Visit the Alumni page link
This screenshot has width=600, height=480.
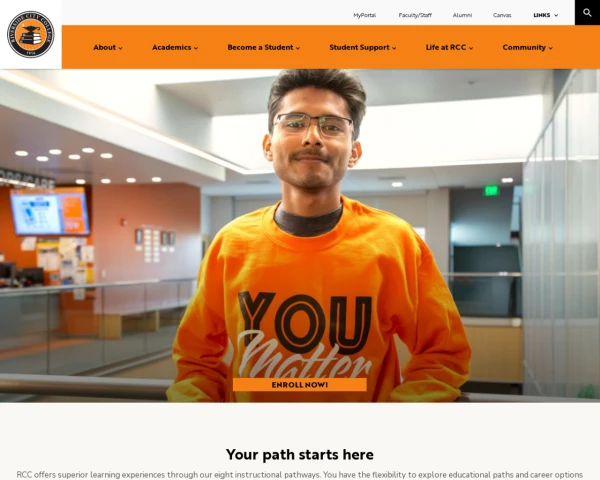click(462, 15)
